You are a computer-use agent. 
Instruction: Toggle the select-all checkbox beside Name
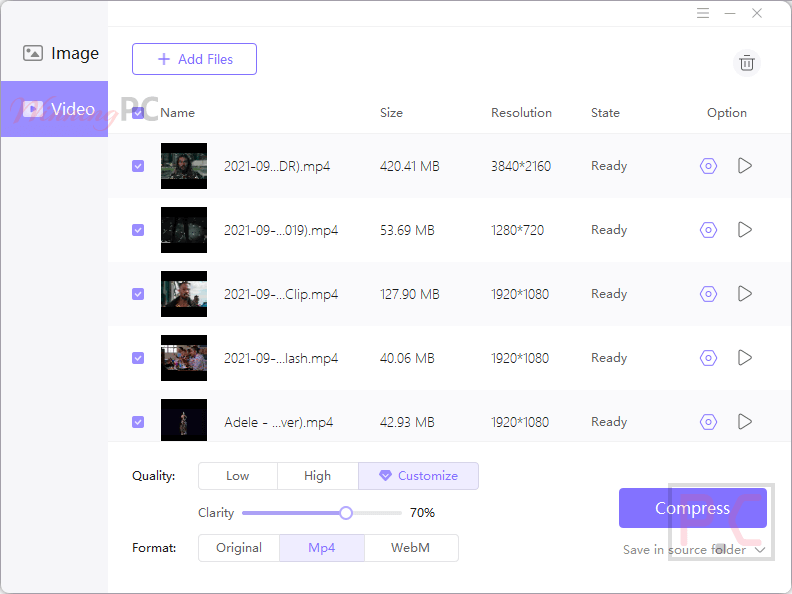coord(138,113)
